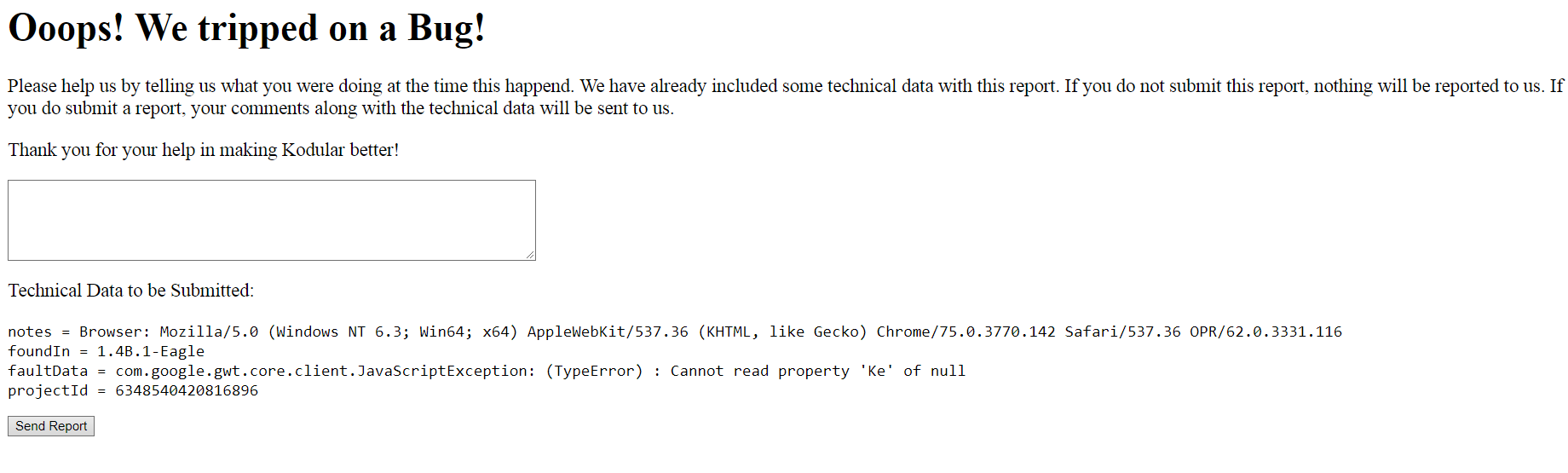Click the version text "1.4B.1-Eagle"

151,351
